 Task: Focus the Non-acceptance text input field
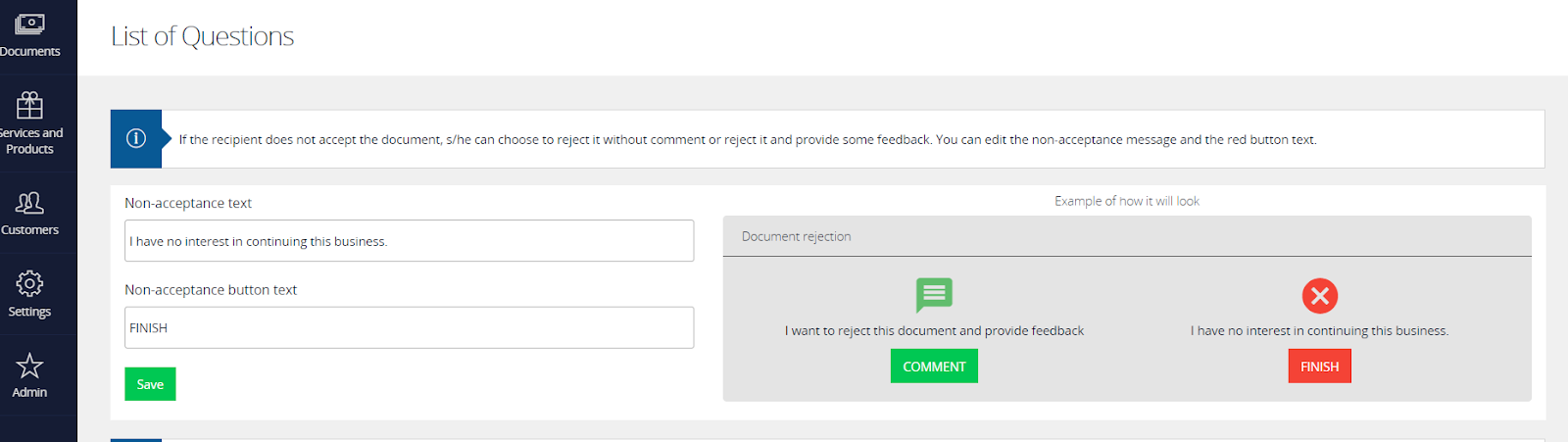(x=409, y=241)
